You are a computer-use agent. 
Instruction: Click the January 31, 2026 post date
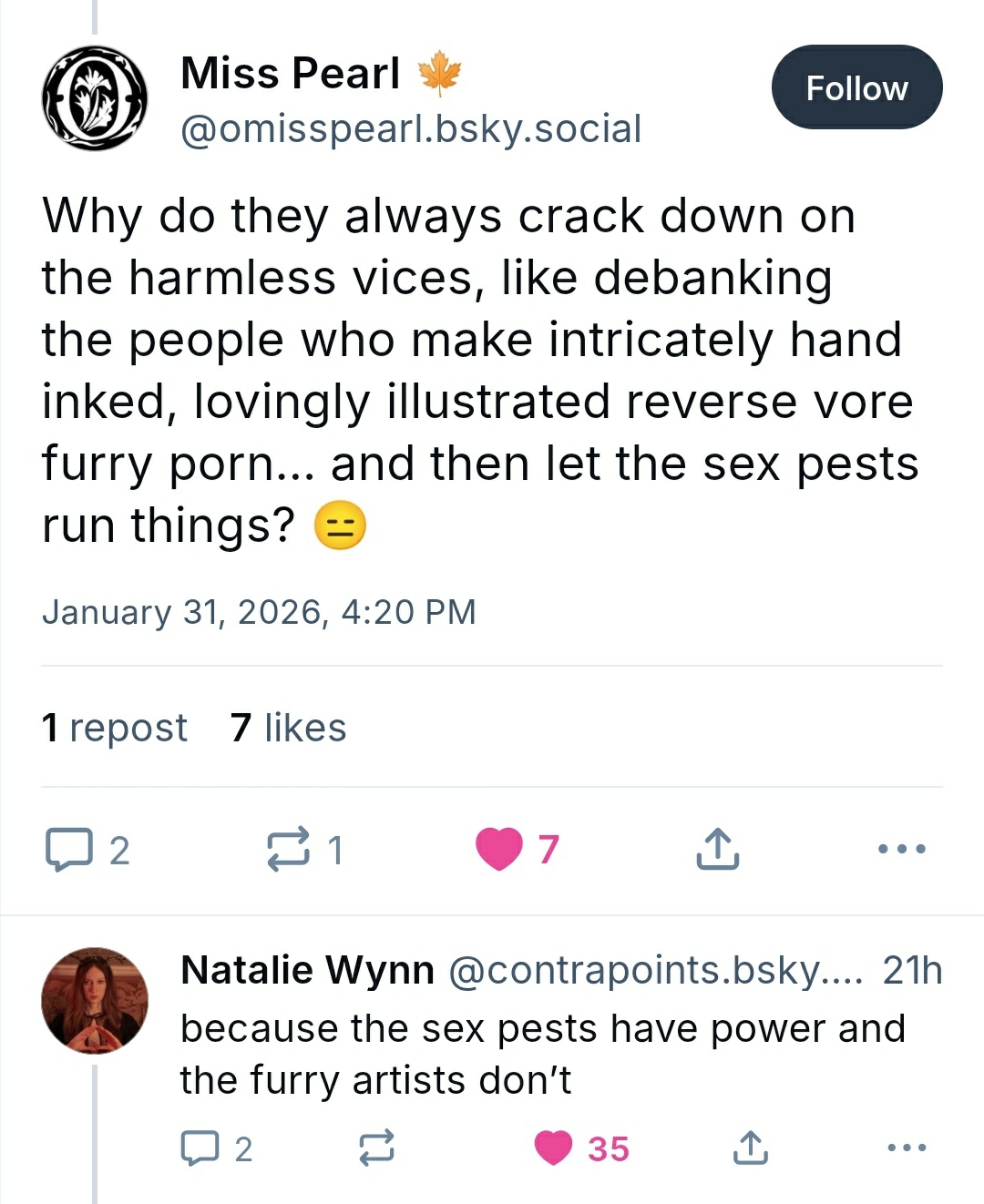[259, 612]
